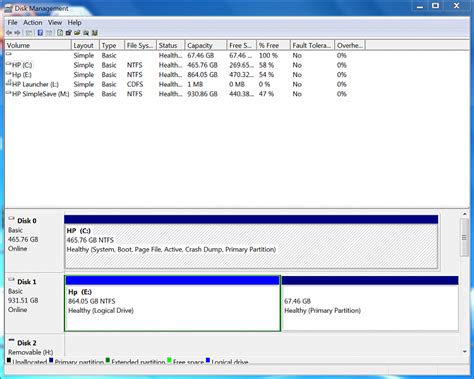
Task: Click the Disk 1 label panel
Action: point(34,303)
